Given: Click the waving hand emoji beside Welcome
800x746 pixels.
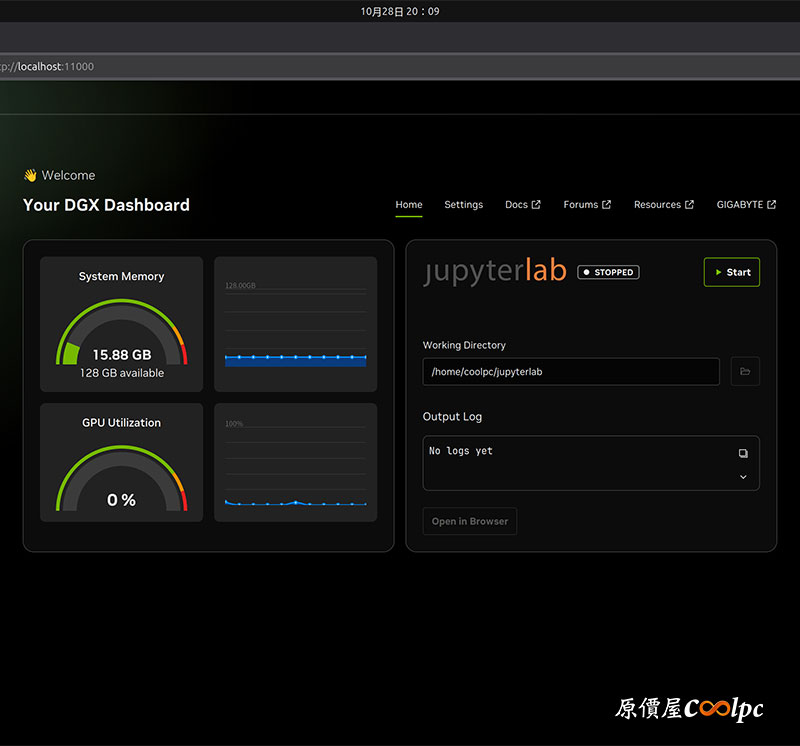Looking at the screenshot, I should (30, 176).
